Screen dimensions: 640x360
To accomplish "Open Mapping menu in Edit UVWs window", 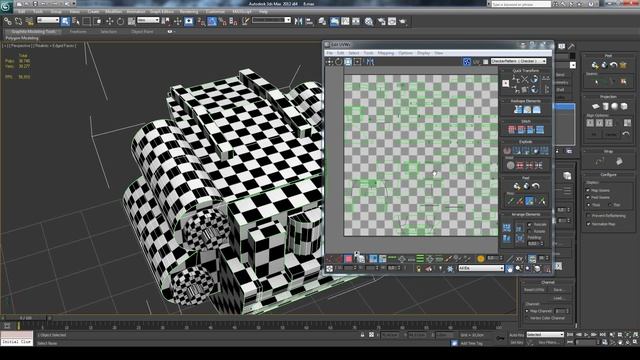I will pyautogui.click(x=385, y=53).
